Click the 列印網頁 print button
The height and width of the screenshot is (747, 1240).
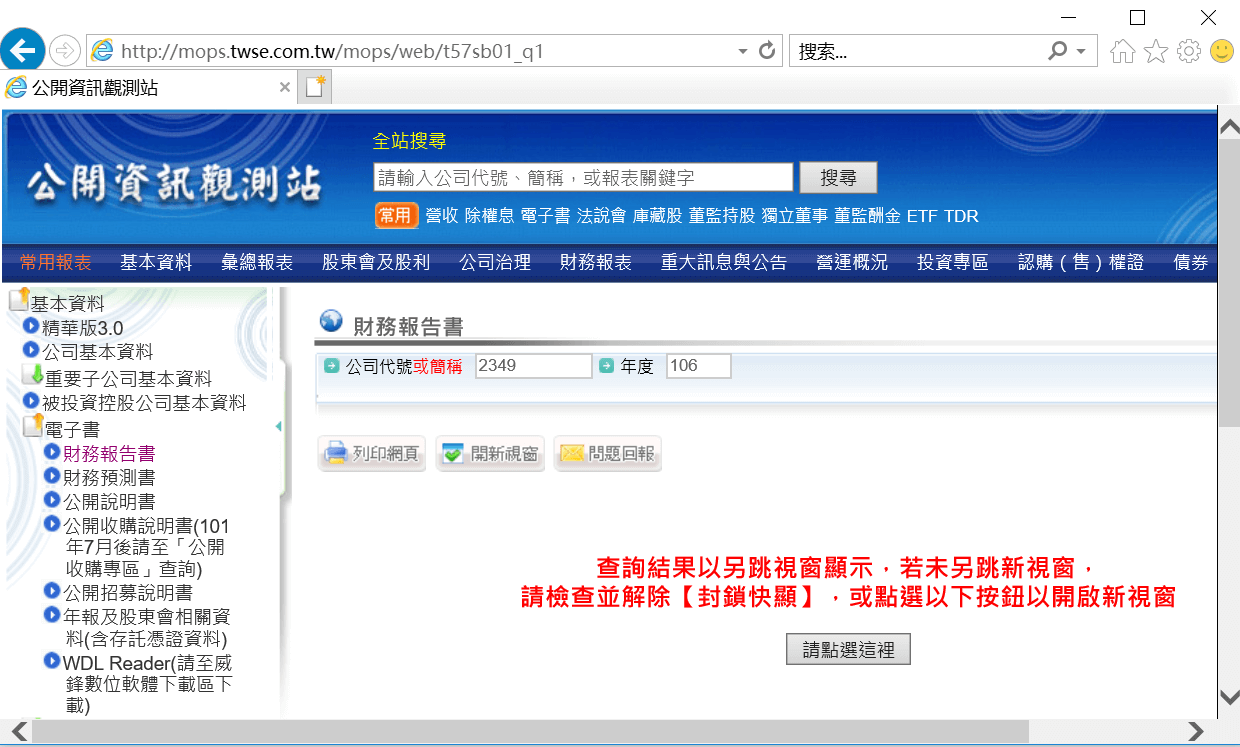(x=372, y=454)
